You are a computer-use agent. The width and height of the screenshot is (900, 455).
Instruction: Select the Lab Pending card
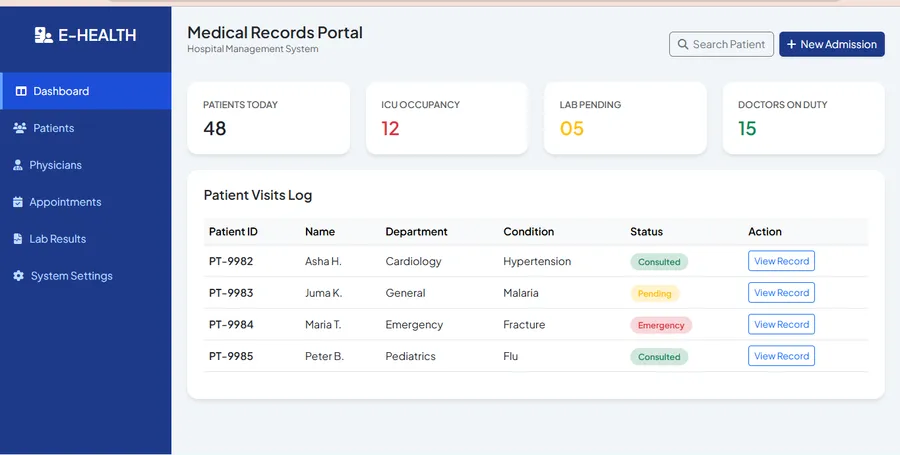coord(625,118)
